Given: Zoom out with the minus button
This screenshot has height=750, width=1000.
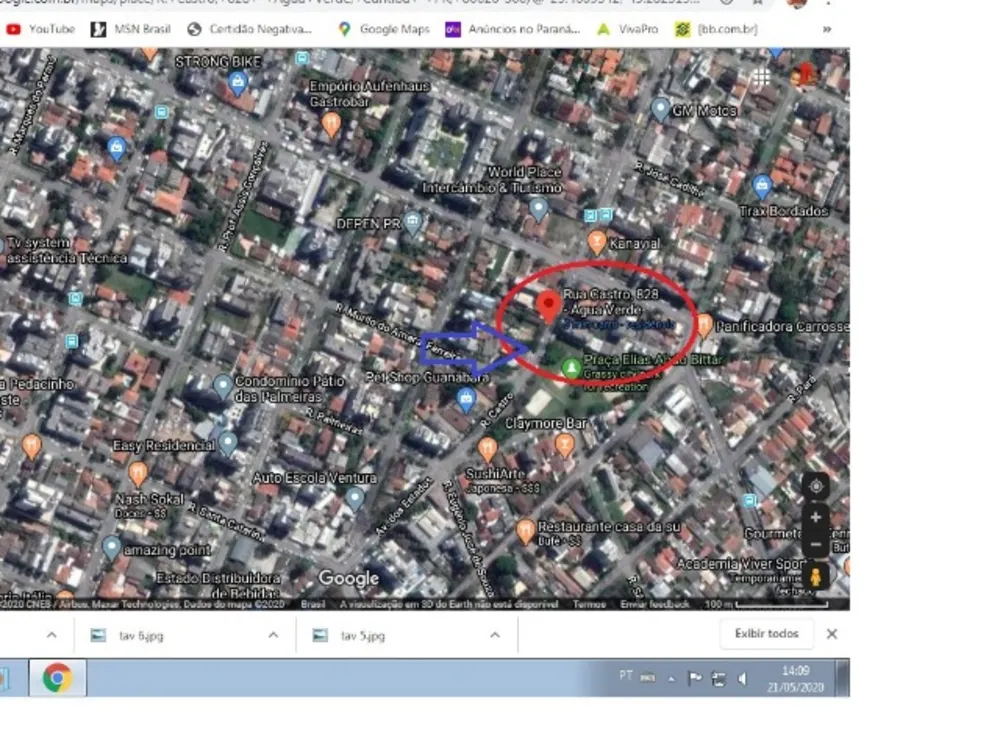Looking at the screenshot, I should click(815, 544).
